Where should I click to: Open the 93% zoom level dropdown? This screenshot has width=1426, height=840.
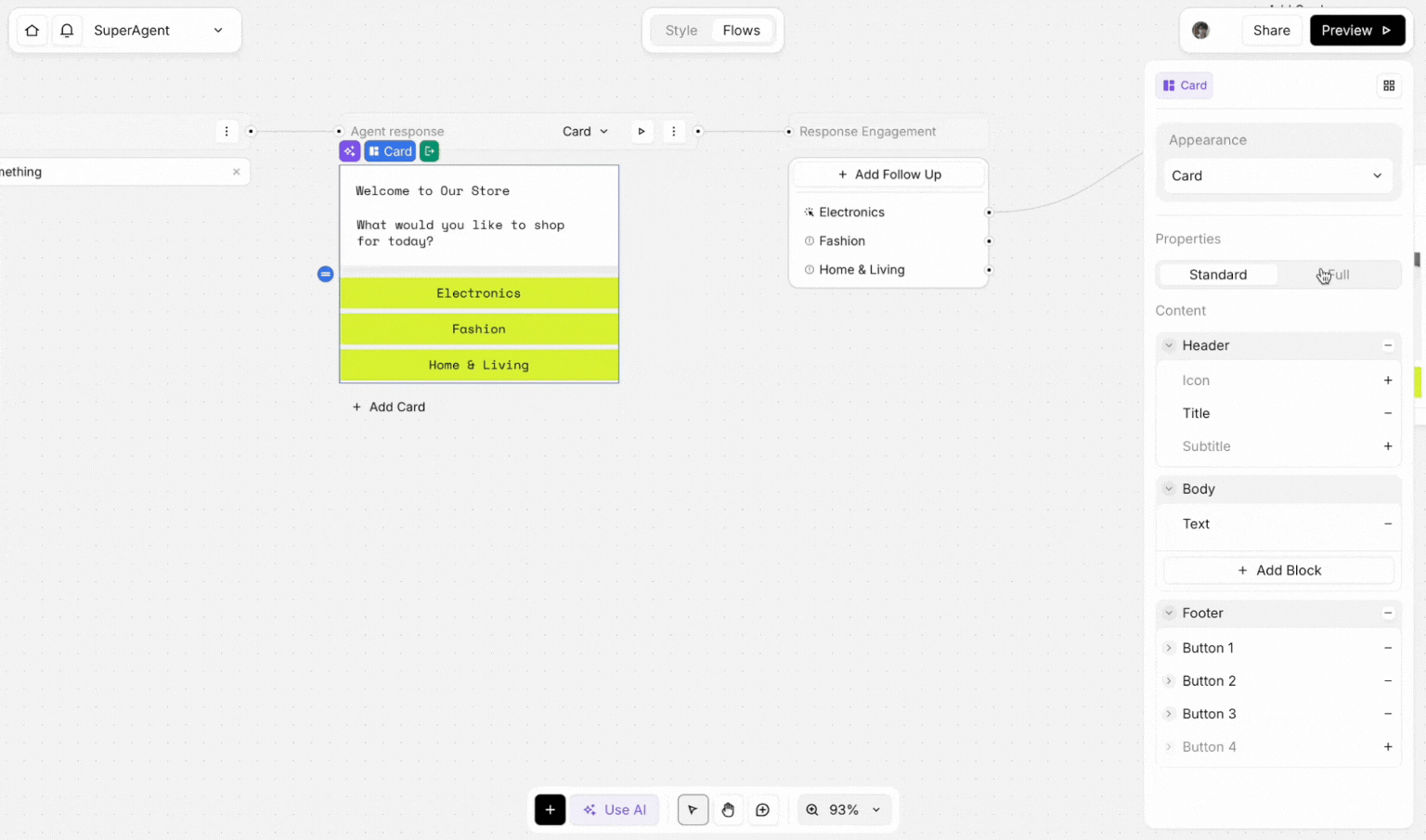[844, 809]
